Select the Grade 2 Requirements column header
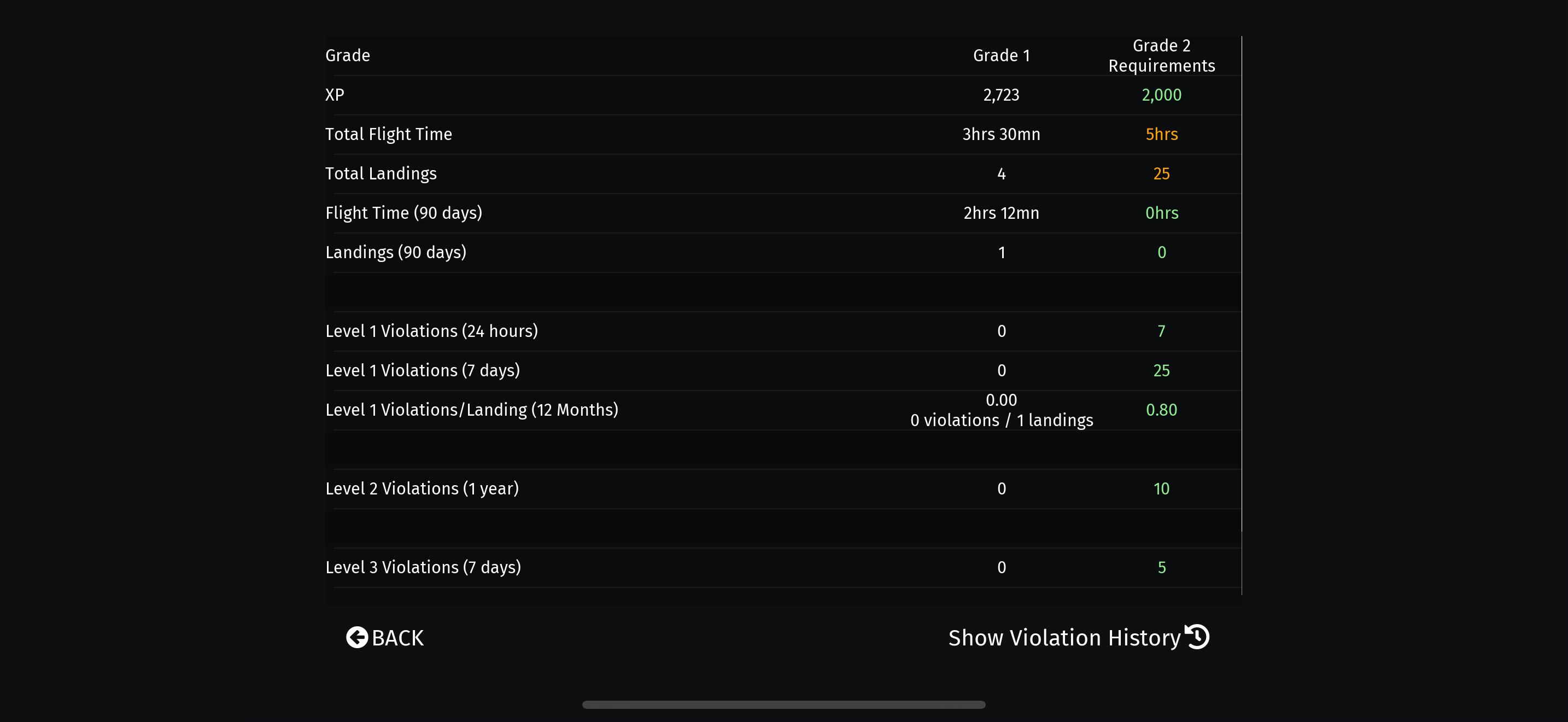Viewport: 1568px width, 722px height. 1161,55
